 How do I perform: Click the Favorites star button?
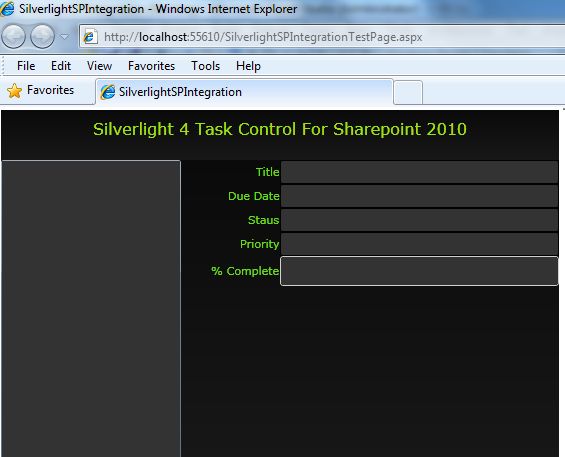40,90
